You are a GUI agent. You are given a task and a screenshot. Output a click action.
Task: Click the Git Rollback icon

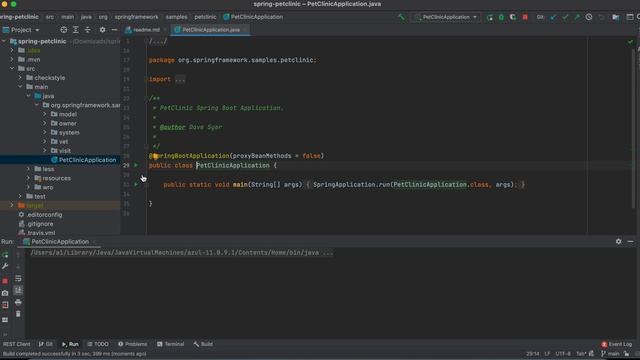pyautogui.click(x=601, y=17)
